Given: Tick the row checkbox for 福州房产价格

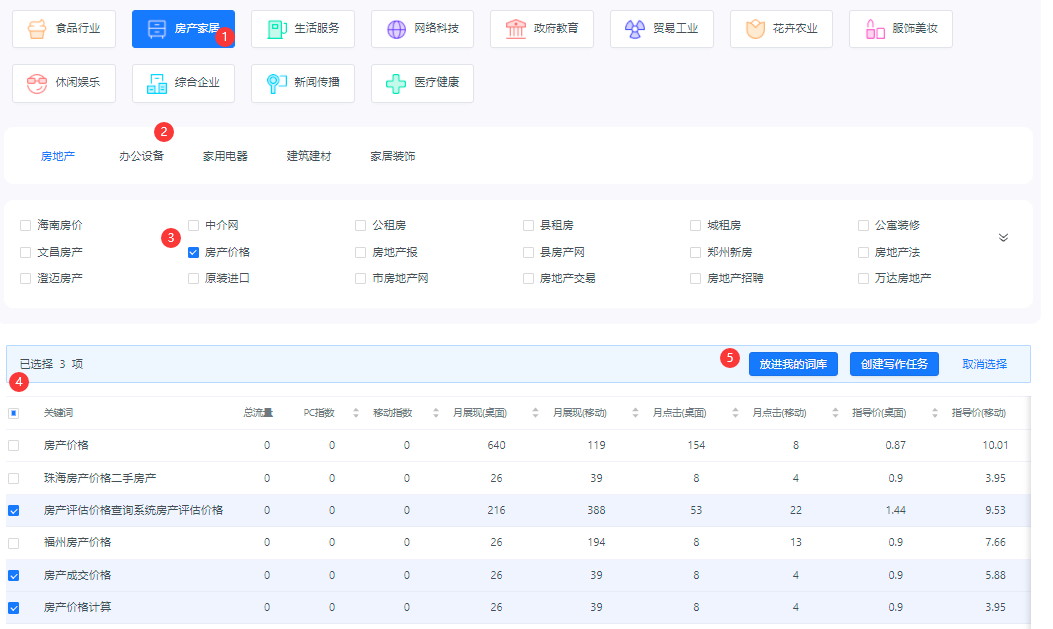Looking at the screenshot, I should [14, 543].
